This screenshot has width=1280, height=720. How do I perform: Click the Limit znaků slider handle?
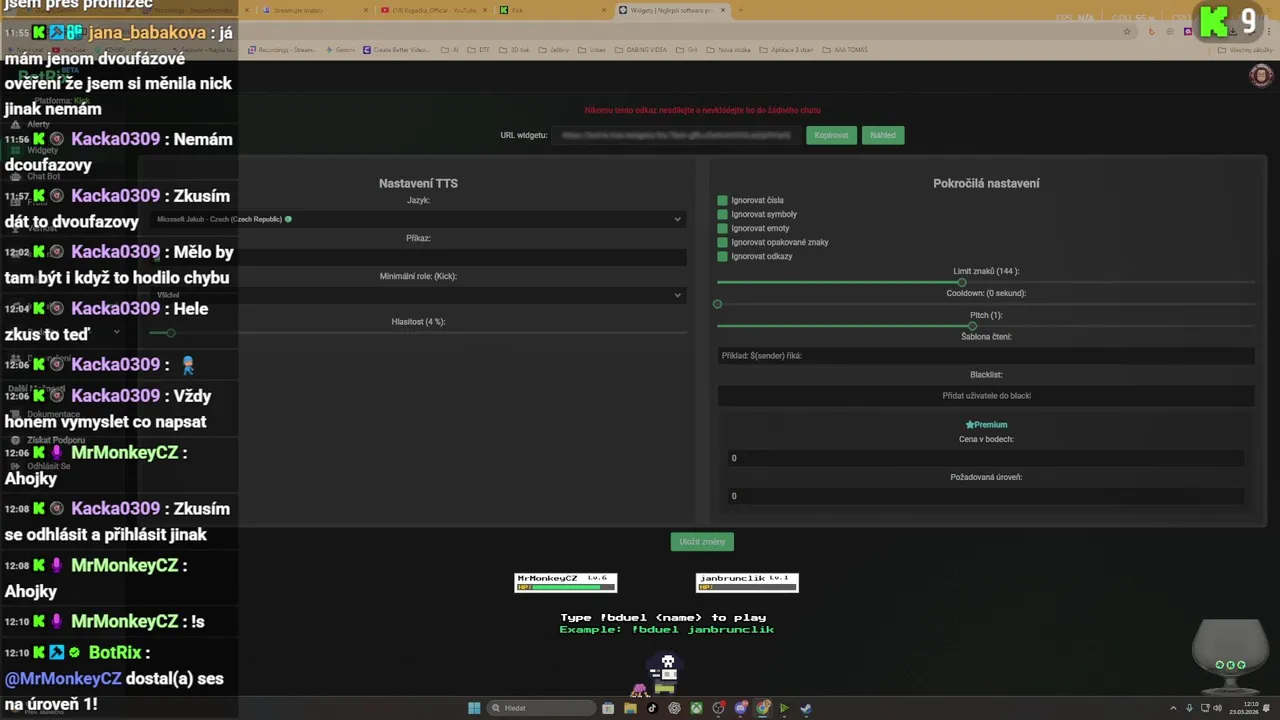click(x=962, y=283)
